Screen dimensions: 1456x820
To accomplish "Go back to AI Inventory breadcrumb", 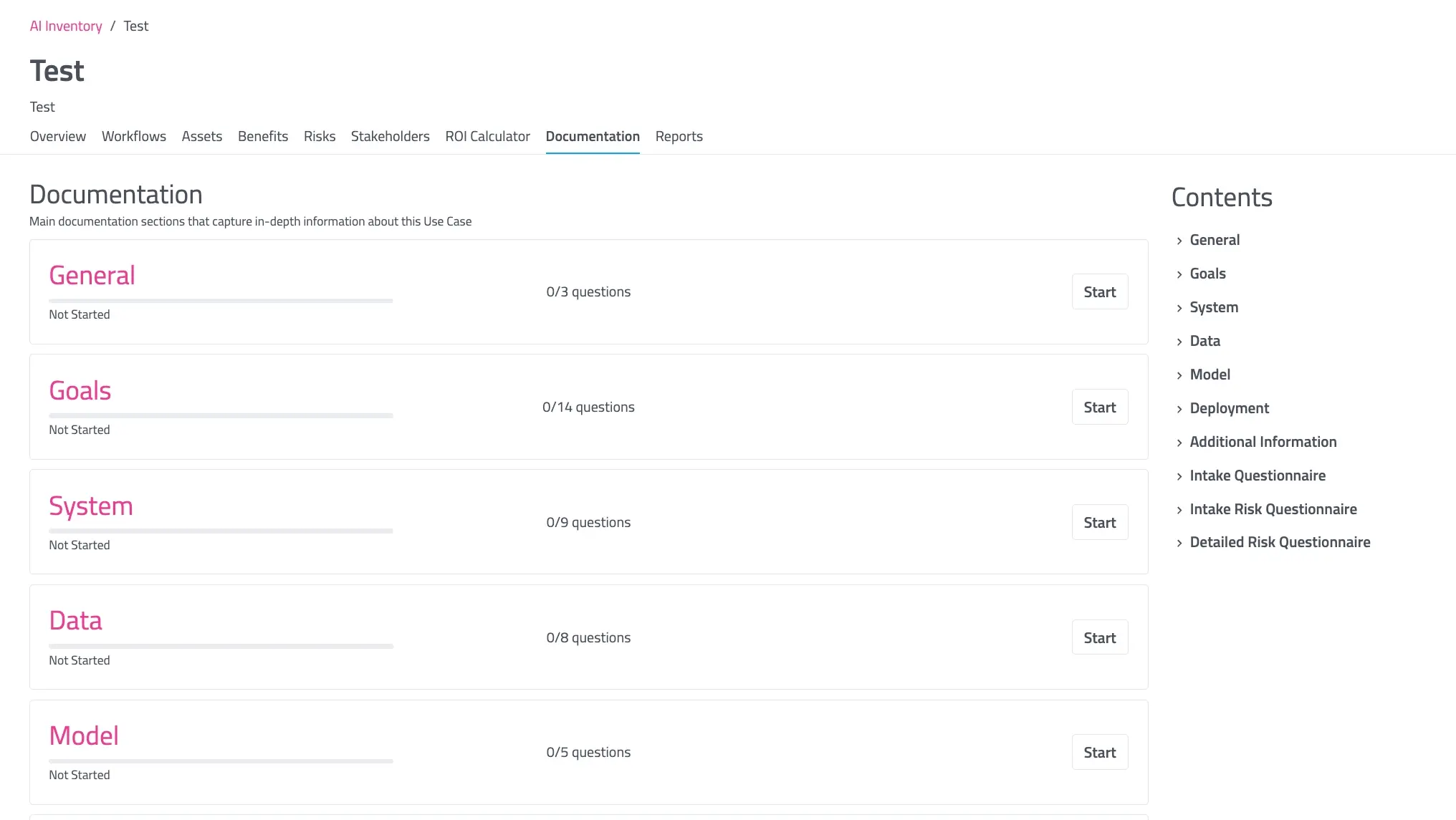I will [x=66, y=26].
